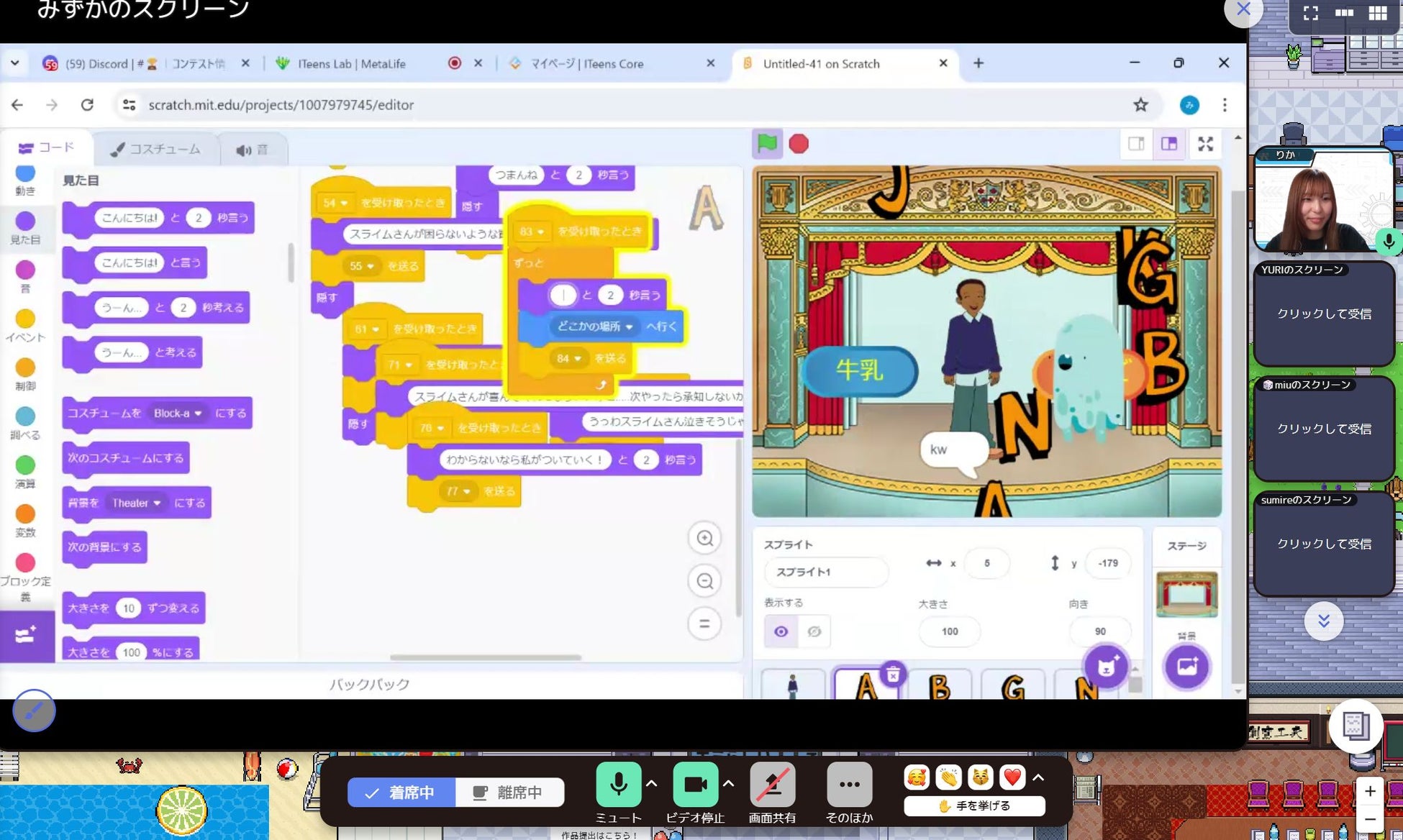The height and width of the screenshot is (840, 1403).
Task: Show the sprite using eye icon
Action: tap(781, 631)
